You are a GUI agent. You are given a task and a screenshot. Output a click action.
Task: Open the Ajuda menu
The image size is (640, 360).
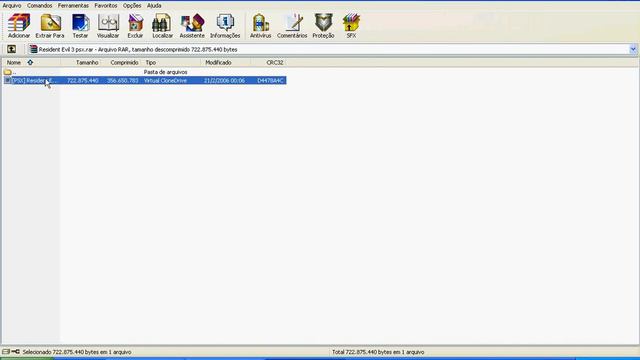click(x=154, y=6)
